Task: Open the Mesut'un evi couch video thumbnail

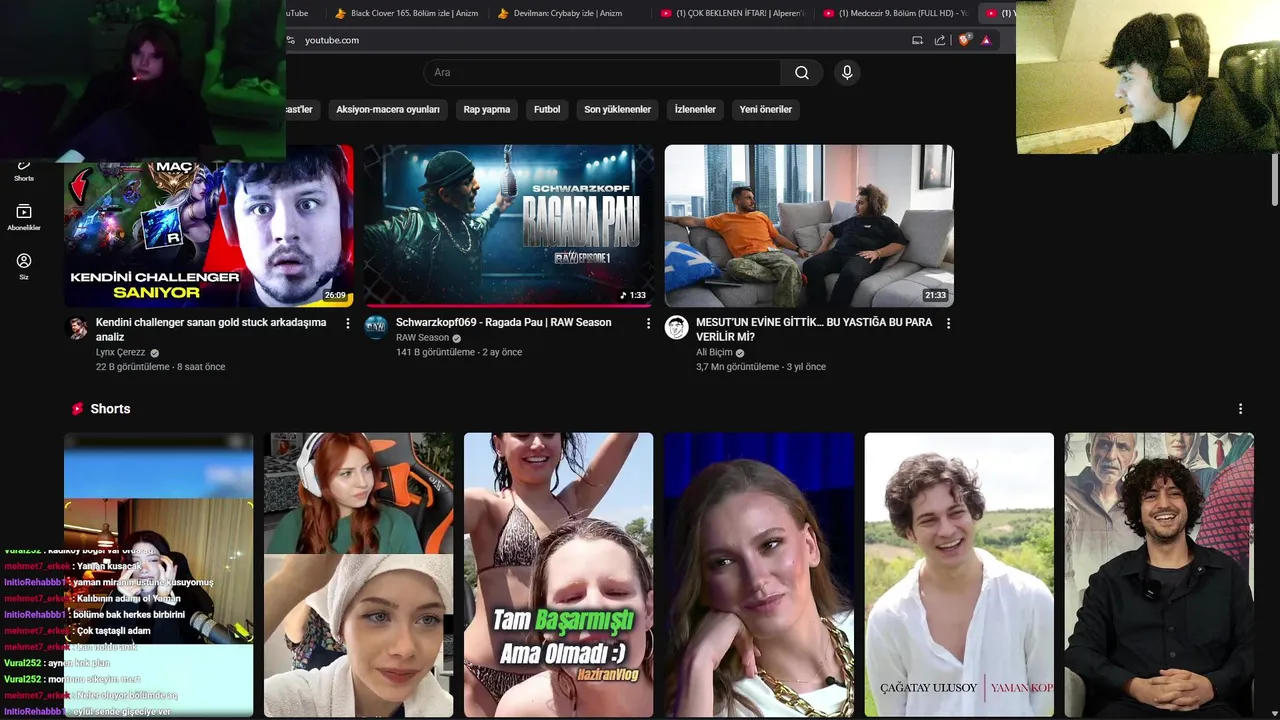Action: point(809,226)
